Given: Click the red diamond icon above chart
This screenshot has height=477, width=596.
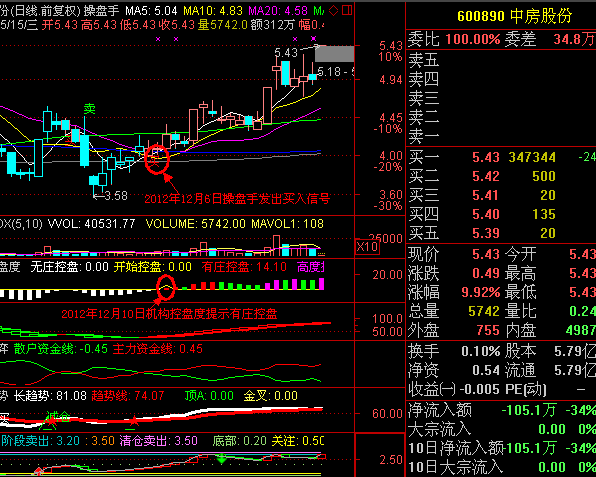Looking at the screenshot, I should (x=333, y=11).
